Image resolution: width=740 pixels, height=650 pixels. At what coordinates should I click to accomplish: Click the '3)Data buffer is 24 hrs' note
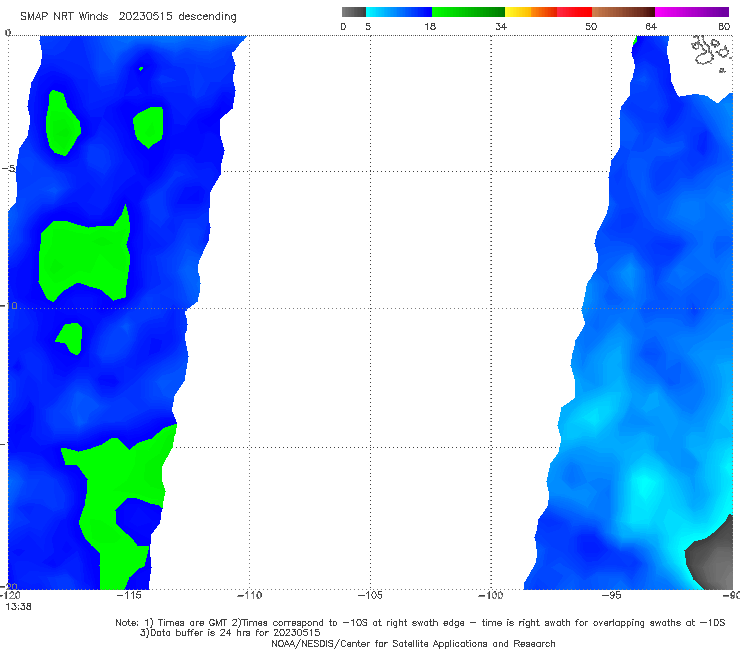click(230, 633)
